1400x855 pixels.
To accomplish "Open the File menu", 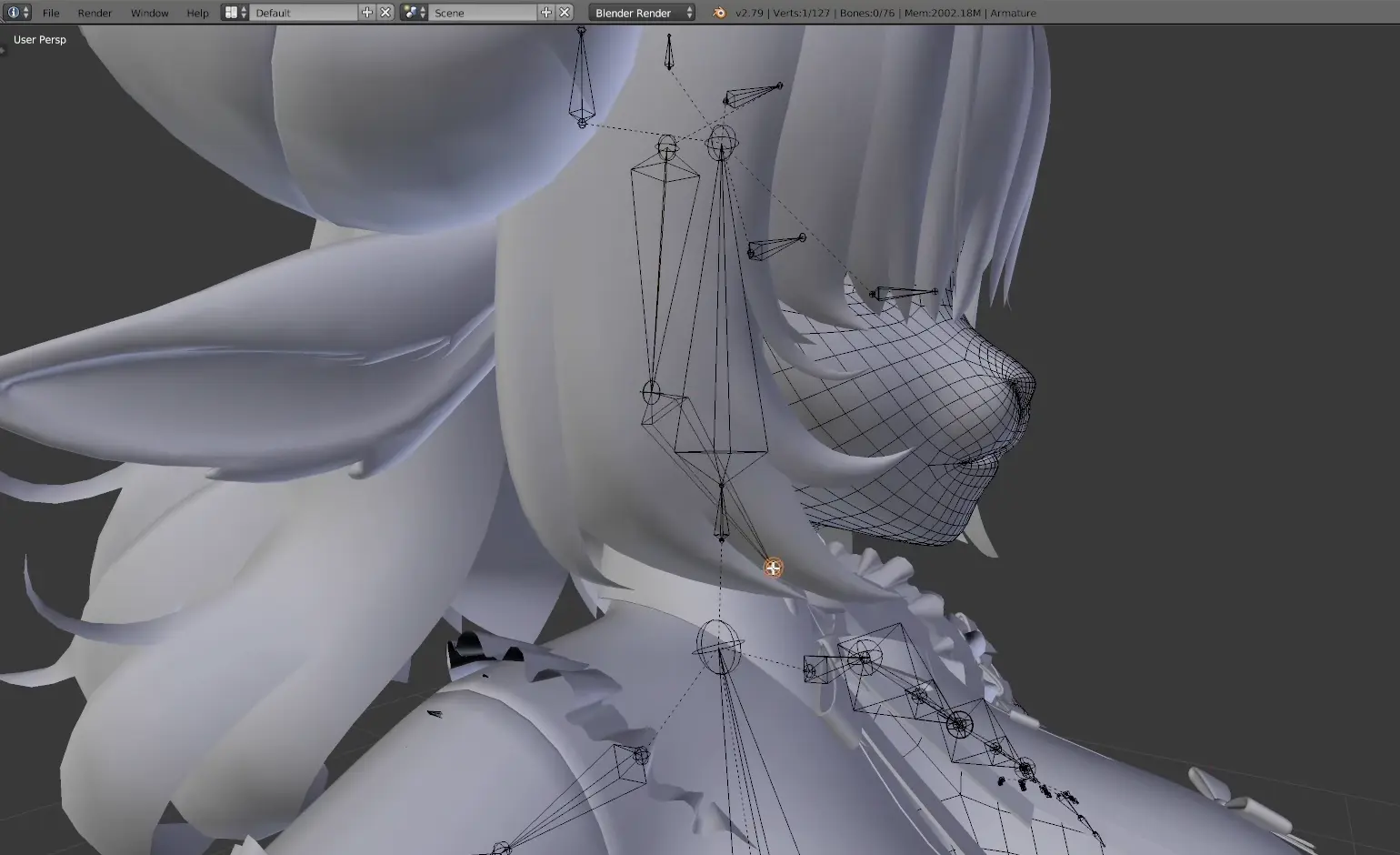I will tap(51, 13).
